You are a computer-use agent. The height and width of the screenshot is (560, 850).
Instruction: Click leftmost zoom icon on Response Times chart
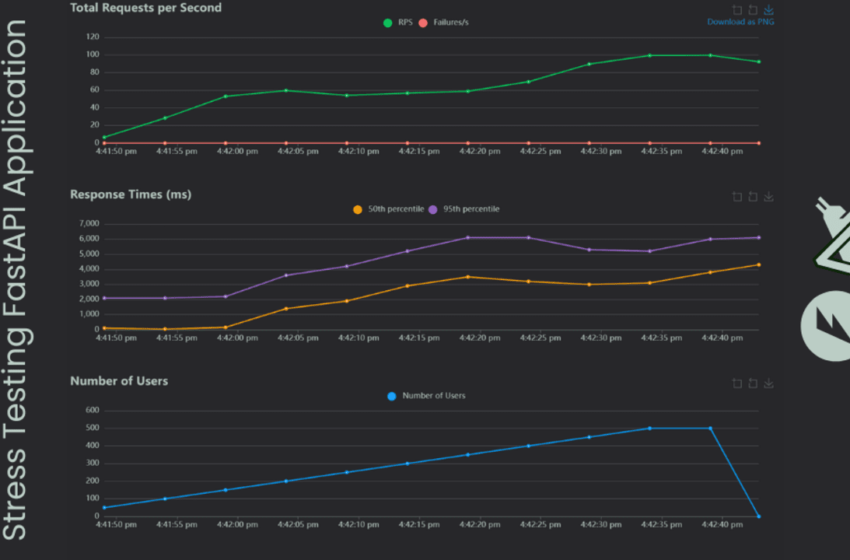(x=737, y=197)
